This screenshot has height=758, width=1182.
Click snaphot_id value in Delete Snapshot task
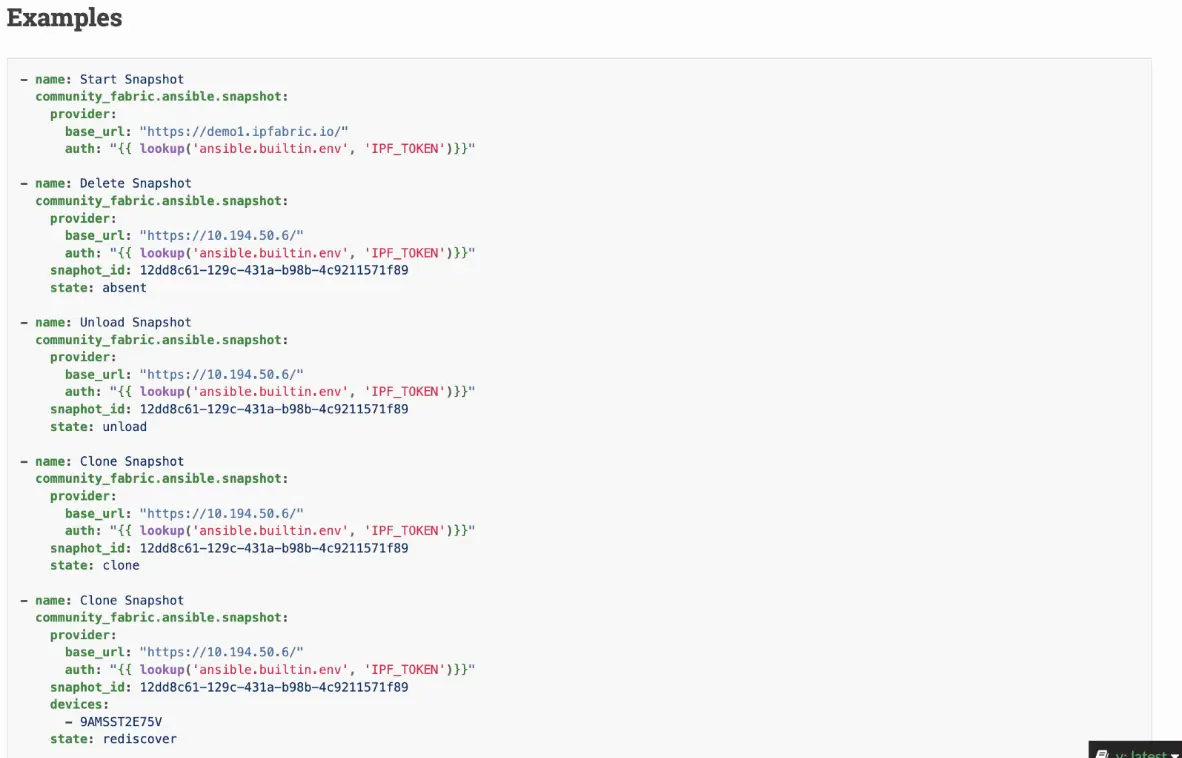pyautogui.click(x=274, y=270)
